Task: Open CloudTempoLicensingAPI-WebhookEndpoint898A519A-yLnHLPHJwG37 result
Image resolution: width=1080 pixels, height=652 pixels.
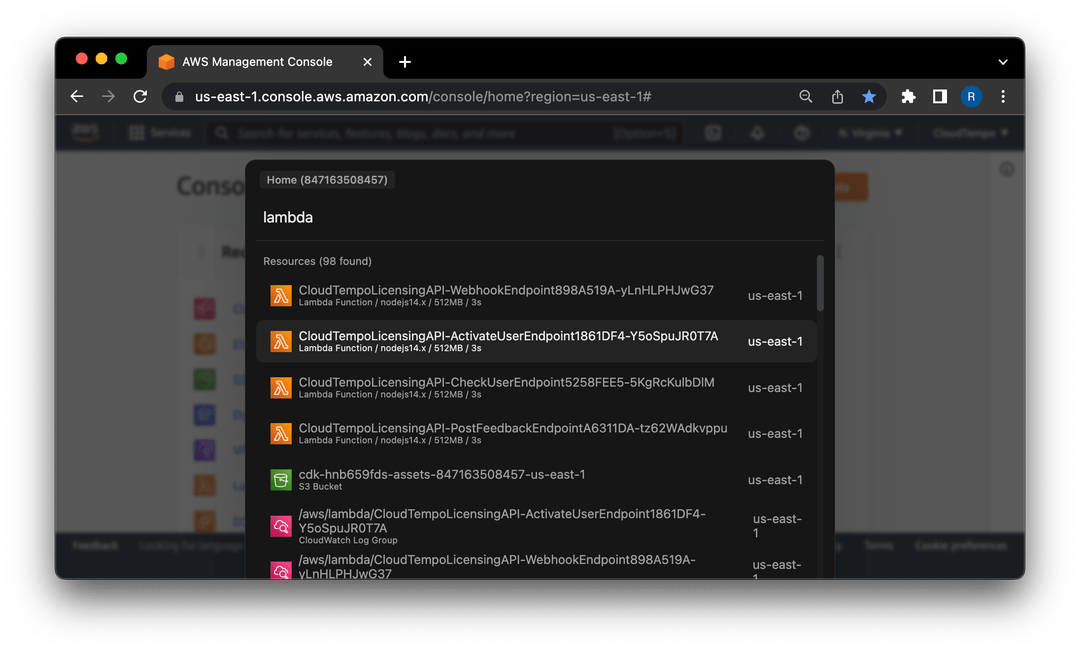Action: pyautogui.click(x=536, y=295)
